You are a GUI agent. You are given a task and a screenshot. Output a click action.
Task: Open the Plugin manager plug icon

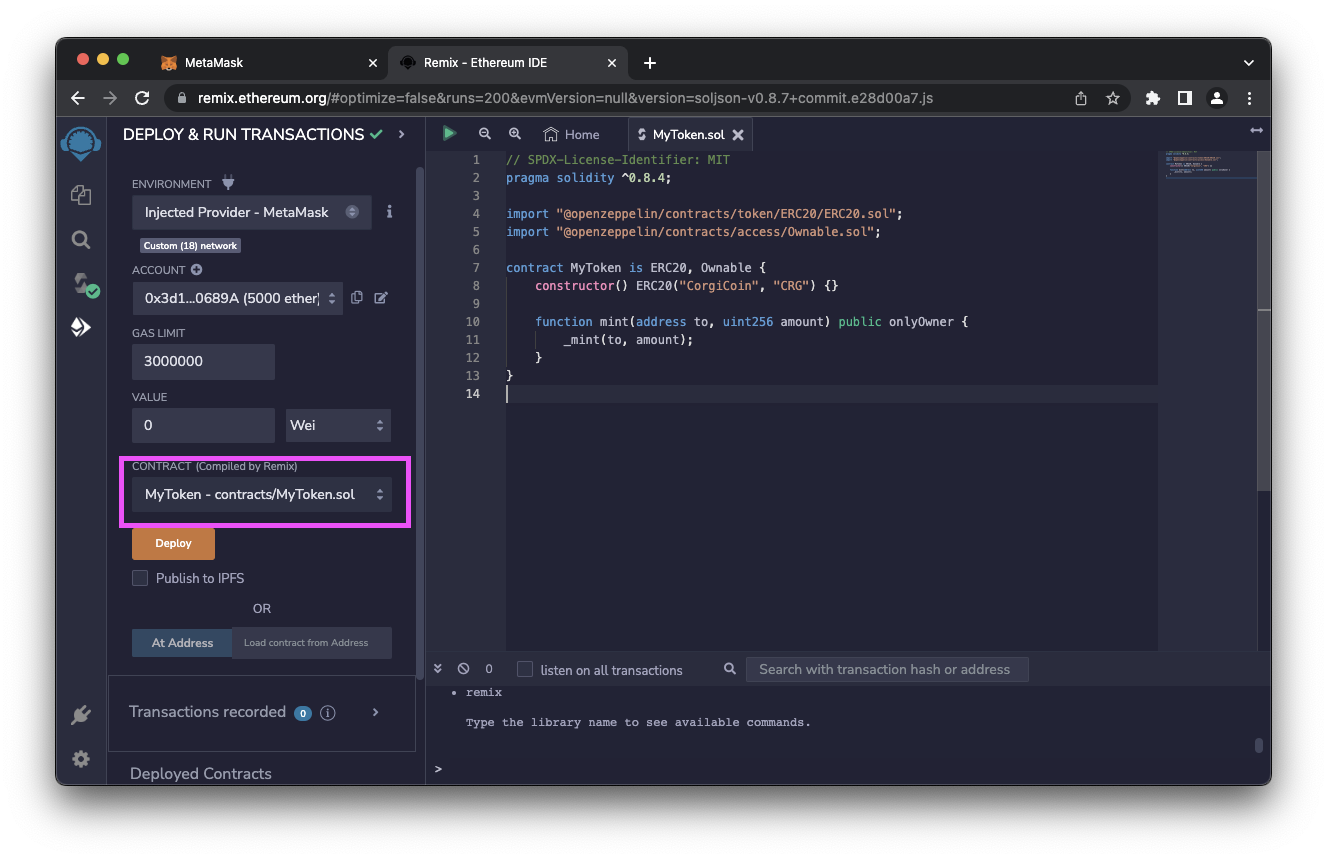tap(81, 715)
